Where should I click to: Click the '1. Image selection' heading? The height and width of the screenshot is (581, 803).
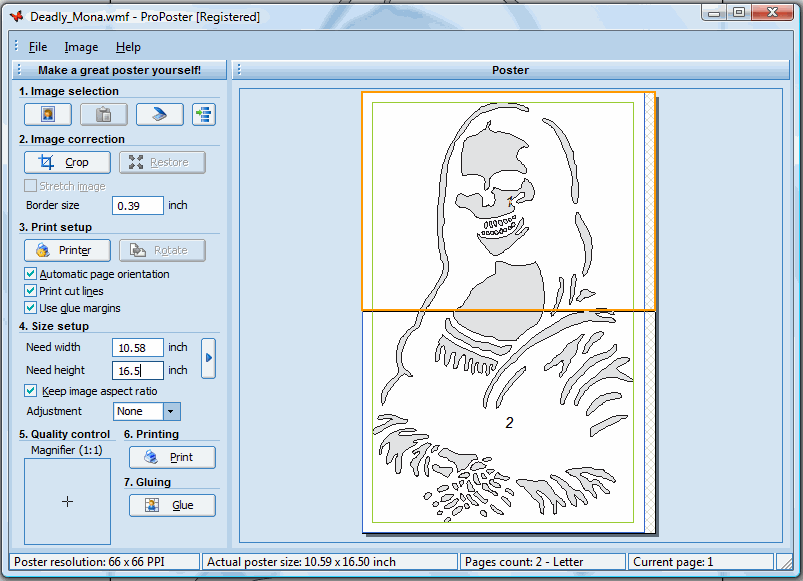69,91
